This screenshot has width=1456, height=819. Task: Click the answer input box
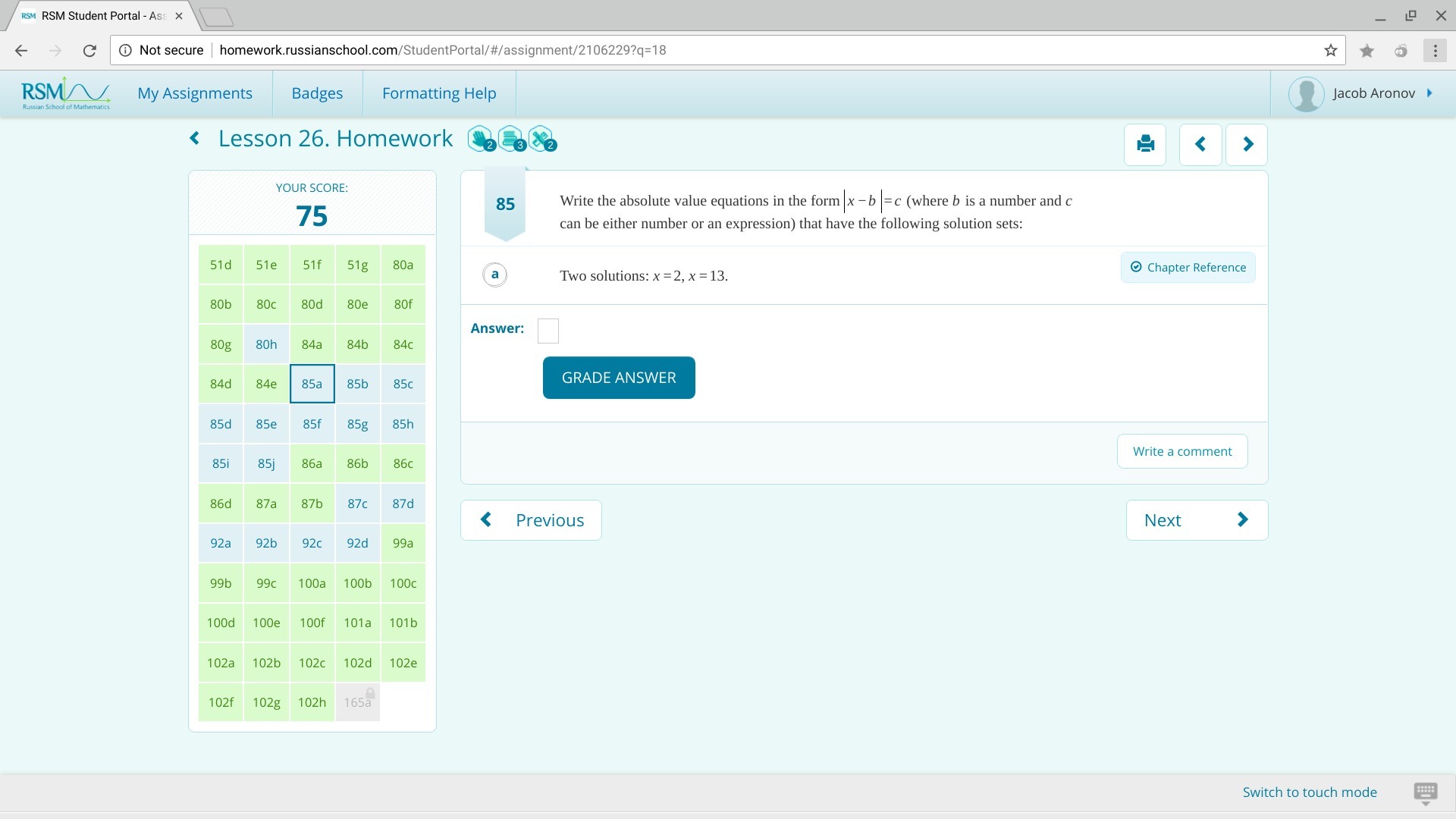pos(548,331)
